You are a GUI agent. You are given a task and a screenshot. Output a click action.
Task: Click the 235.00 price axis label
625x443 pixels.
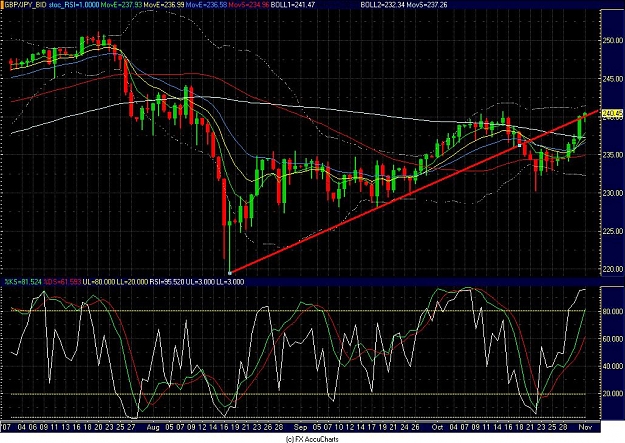click(x=613, y=155)
